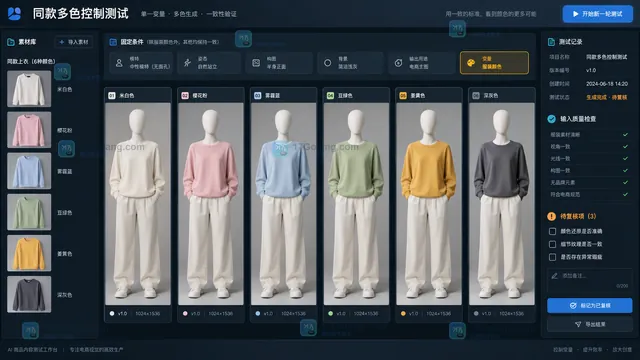Click the pencil icon in notes field

coord(554,276)
